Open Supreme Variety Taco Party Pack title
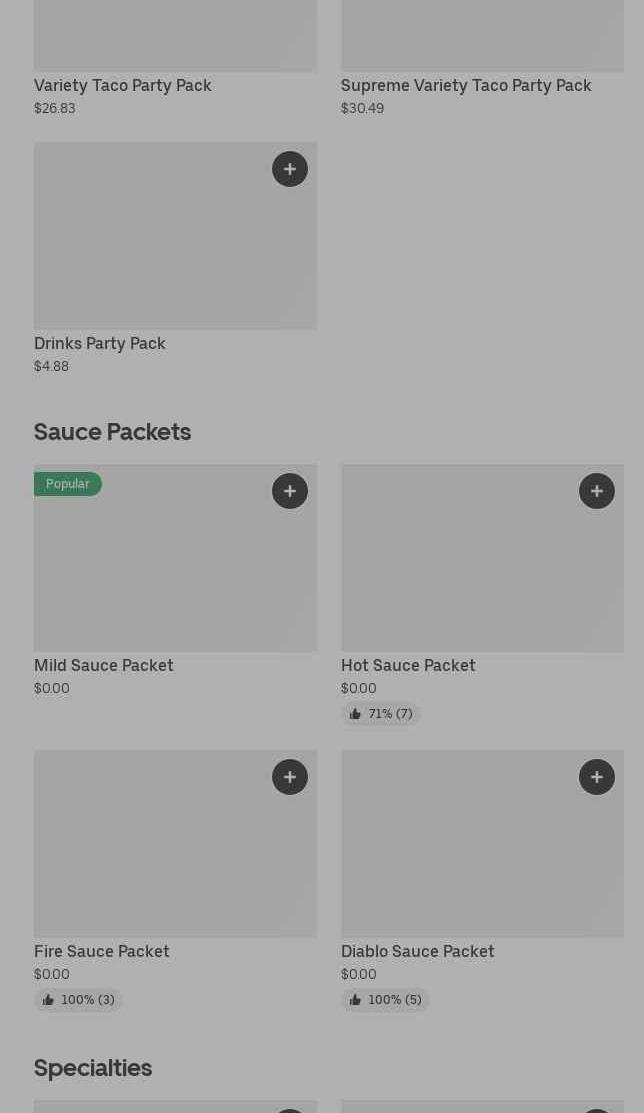 [466, 86]
